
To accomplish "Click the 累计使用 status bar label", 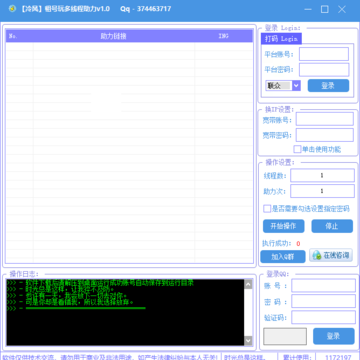I will click(296, 357).
